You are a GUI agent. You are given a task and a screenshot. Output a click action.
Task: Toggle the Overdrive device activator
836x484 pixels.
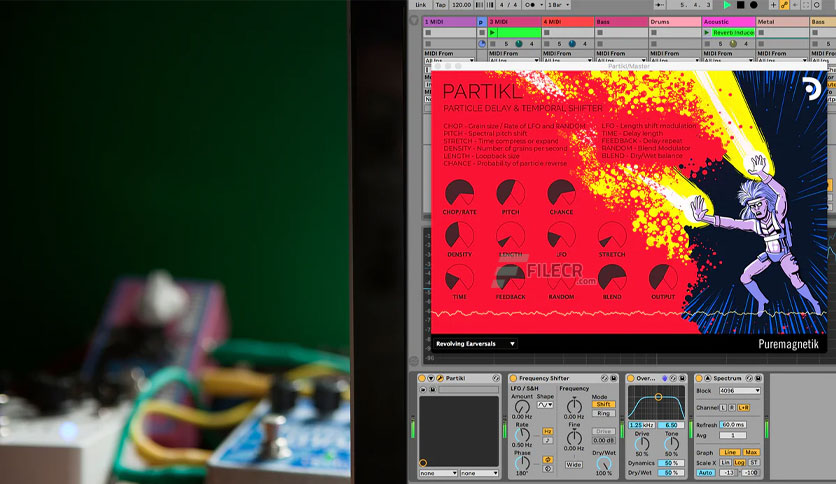coord(631,378)
